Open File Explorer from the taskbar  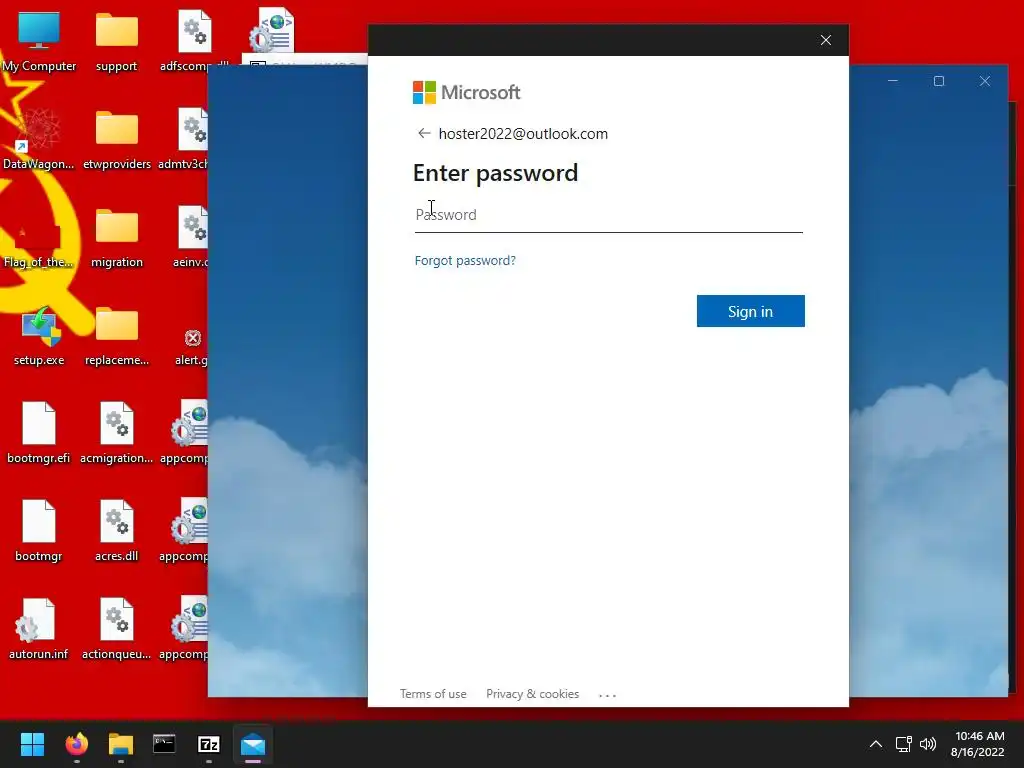pos(121,744)
